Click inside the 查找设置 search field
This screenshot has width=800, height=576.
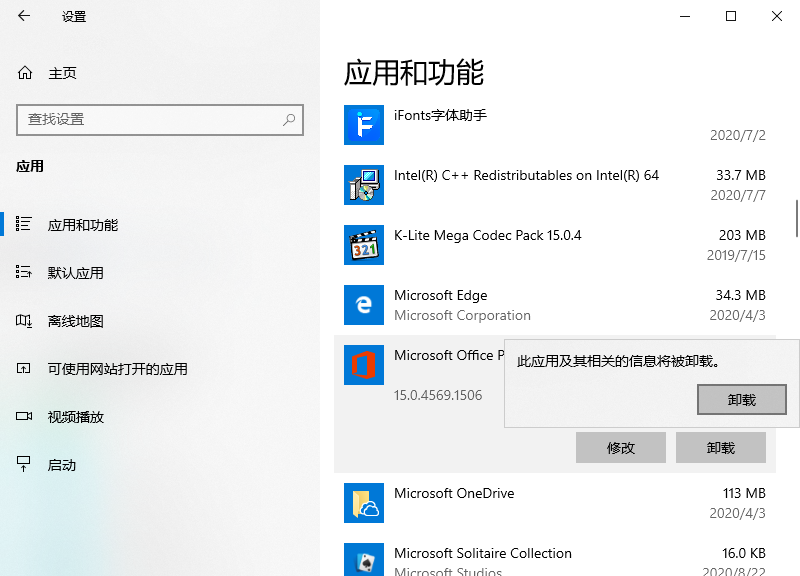(150, 119)
